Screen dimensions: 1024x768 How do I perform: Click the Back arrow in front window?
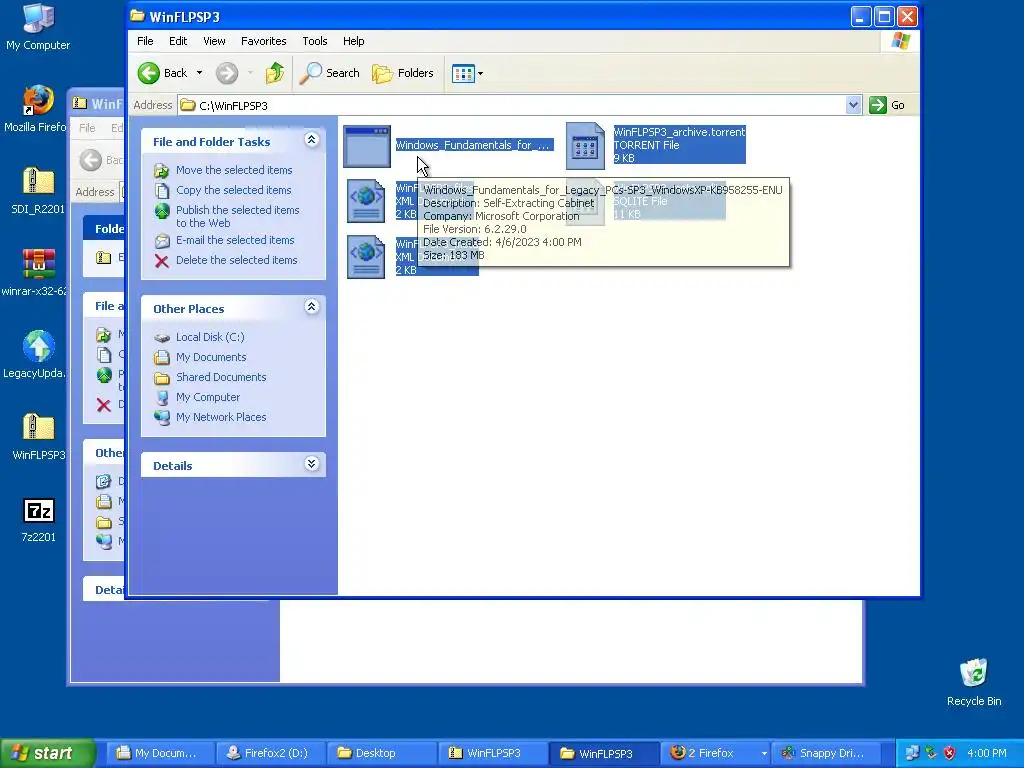[163, 73]
